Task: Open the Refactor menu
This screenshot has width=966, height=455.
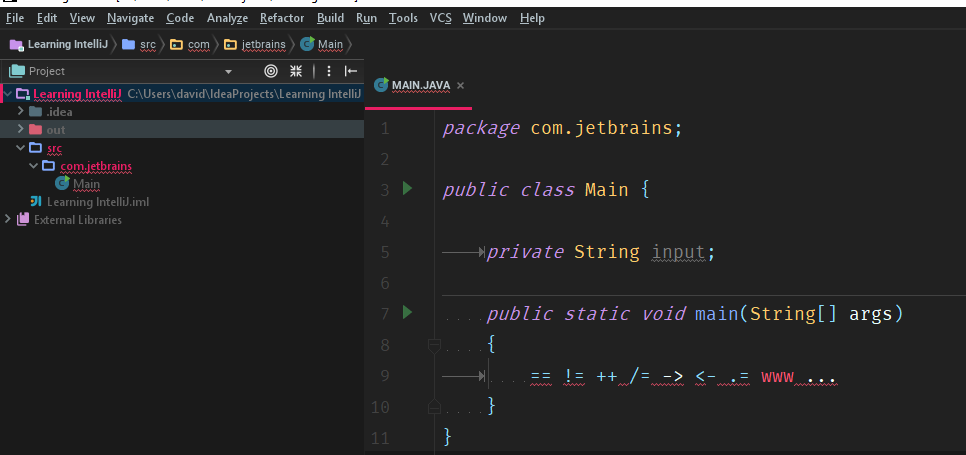Action: tap(282, 18)
